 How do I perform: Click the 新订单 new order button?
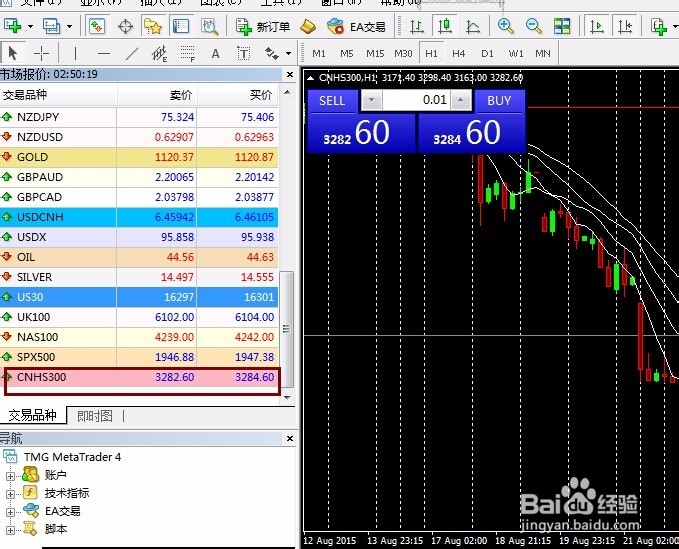tap(263, 26)
